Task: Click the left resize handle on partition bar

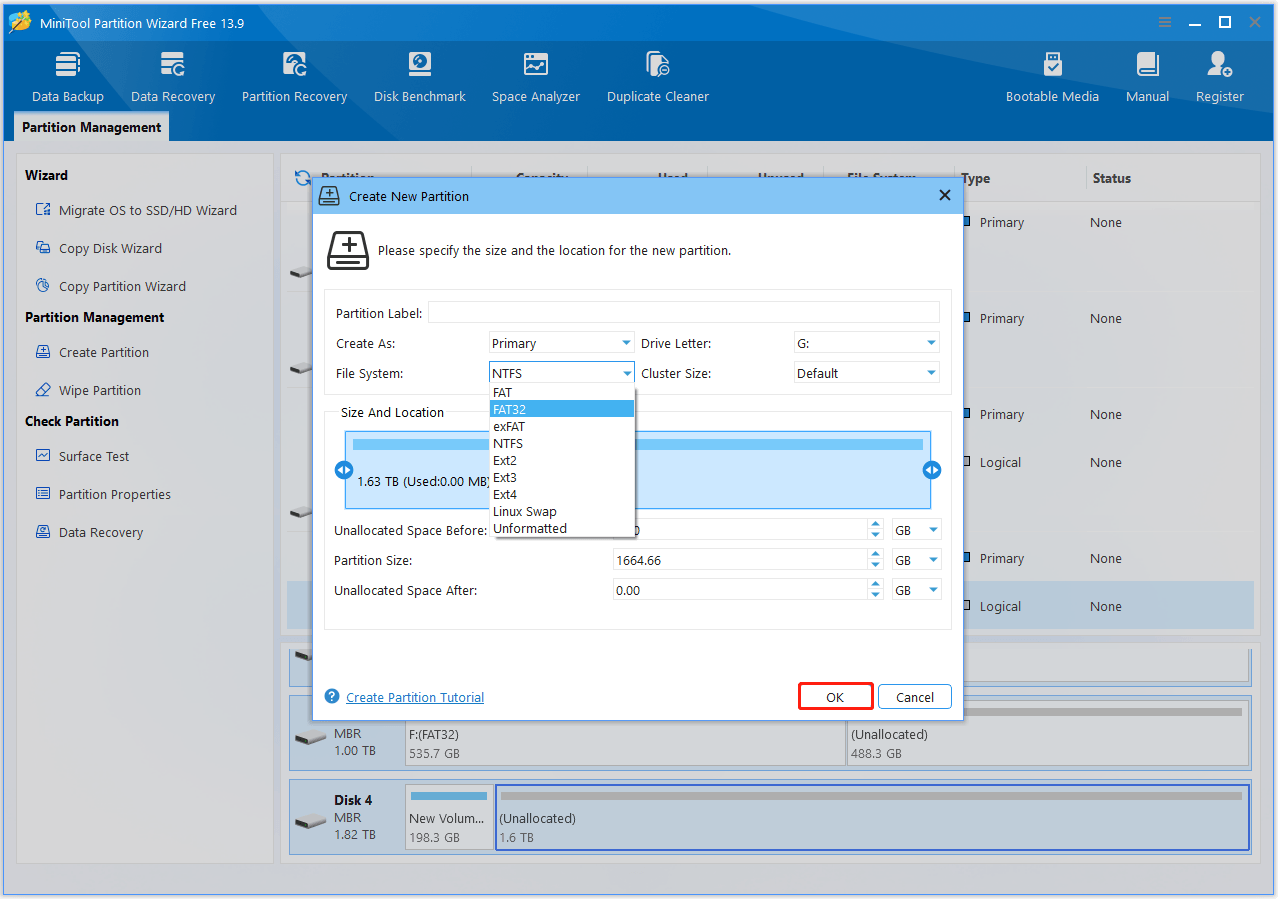Action: pyautogui.click(x=344, y=470)
